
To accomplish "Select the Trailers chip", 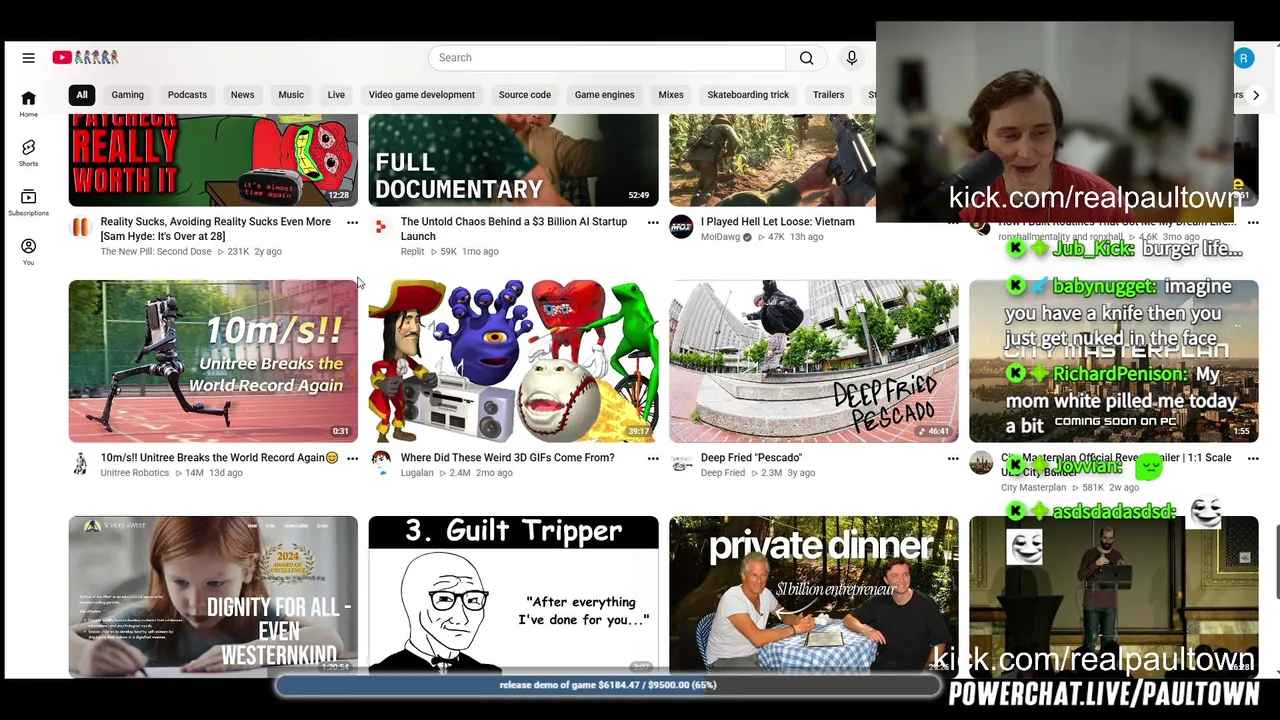I will [828, 95].
